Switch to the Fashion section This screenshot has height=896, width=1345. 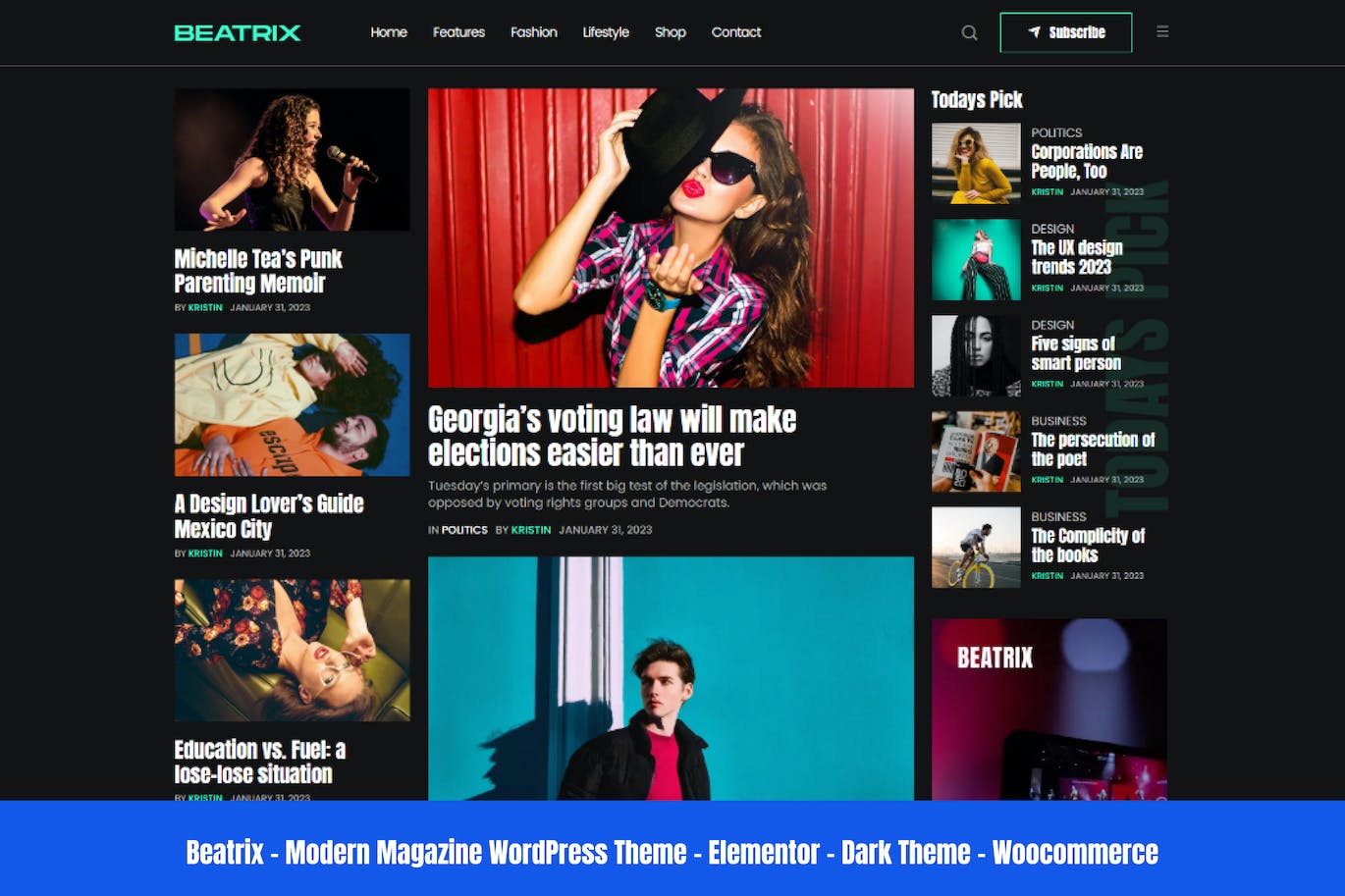pyautogui.click(x=533, y=32)
